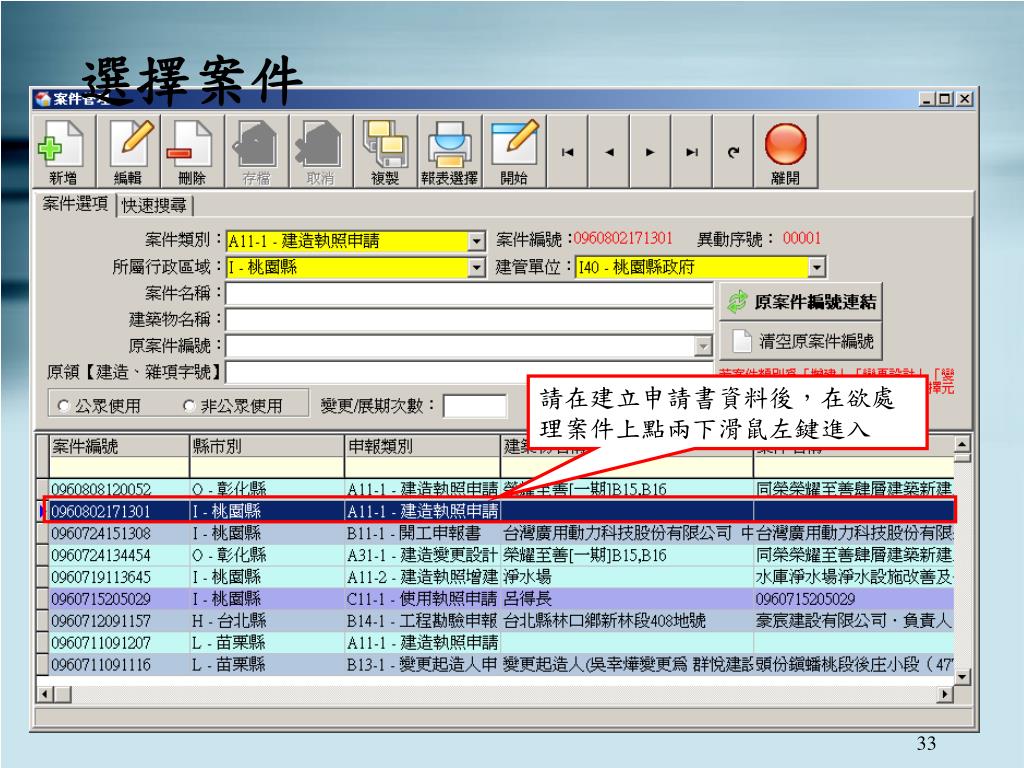Select row 0960712091157
Image resolution: width=1024 pixels, height=768 pixels.
[501, 621]
